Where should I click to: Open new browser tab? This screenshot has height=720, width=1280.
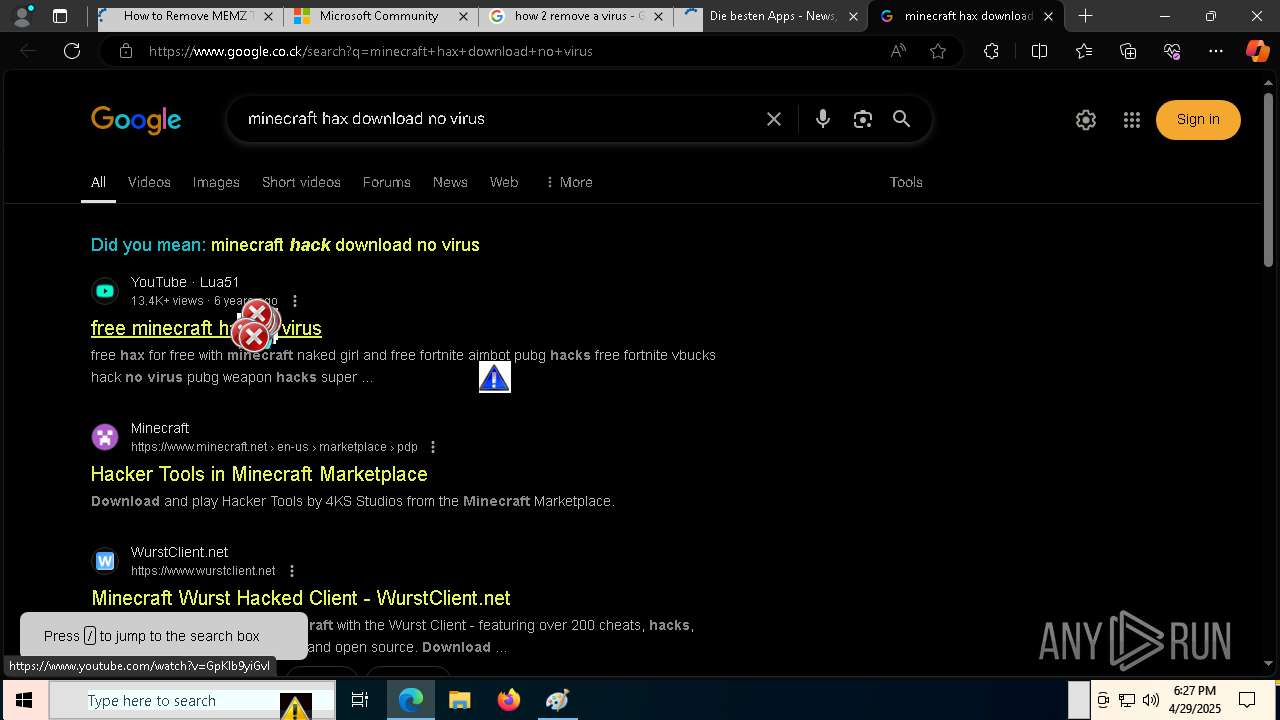[1085, 16]
